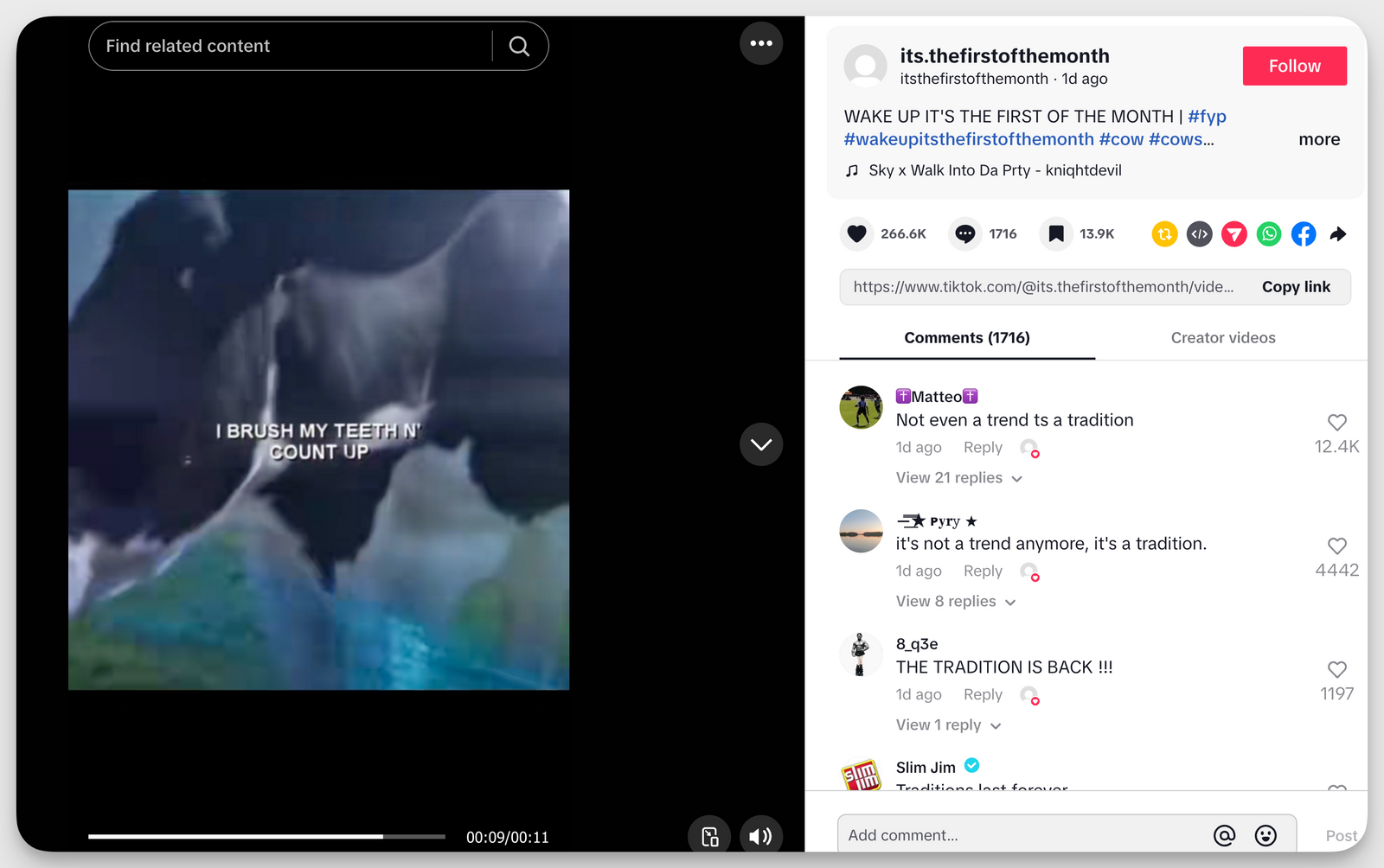The height and width of the screenshot is (868, 1384).
Task: Follow its.thefirstofthemonth account
Action: tap(1294, 66)
